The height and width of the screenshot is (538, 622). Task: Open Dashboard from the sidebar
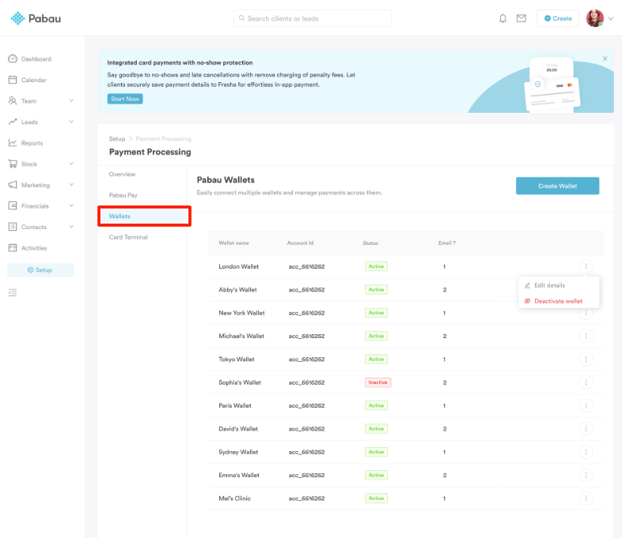[30, 59]
